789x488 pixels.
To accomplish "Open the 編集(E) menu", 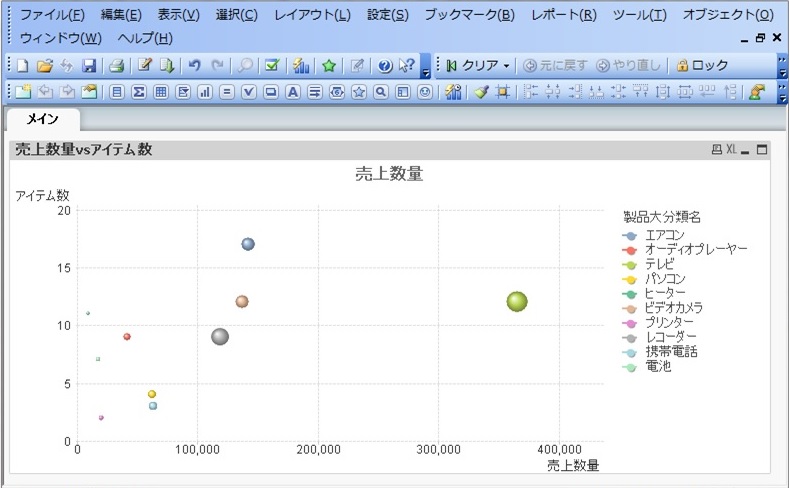I will (x=121, y=15).
